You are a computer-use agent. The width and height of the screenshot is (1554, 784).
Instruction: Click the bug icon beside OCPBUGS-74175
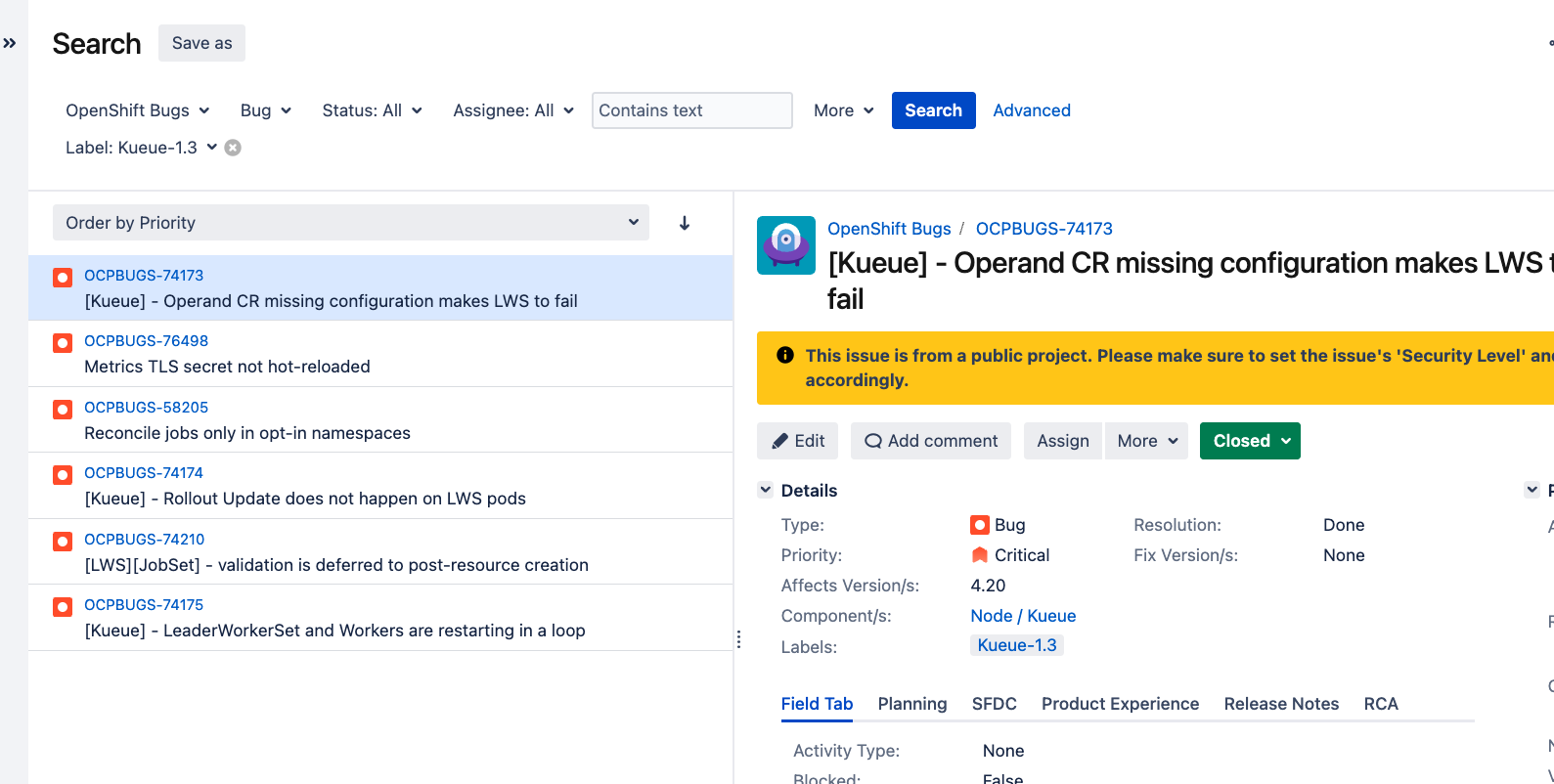coord(63,607)
